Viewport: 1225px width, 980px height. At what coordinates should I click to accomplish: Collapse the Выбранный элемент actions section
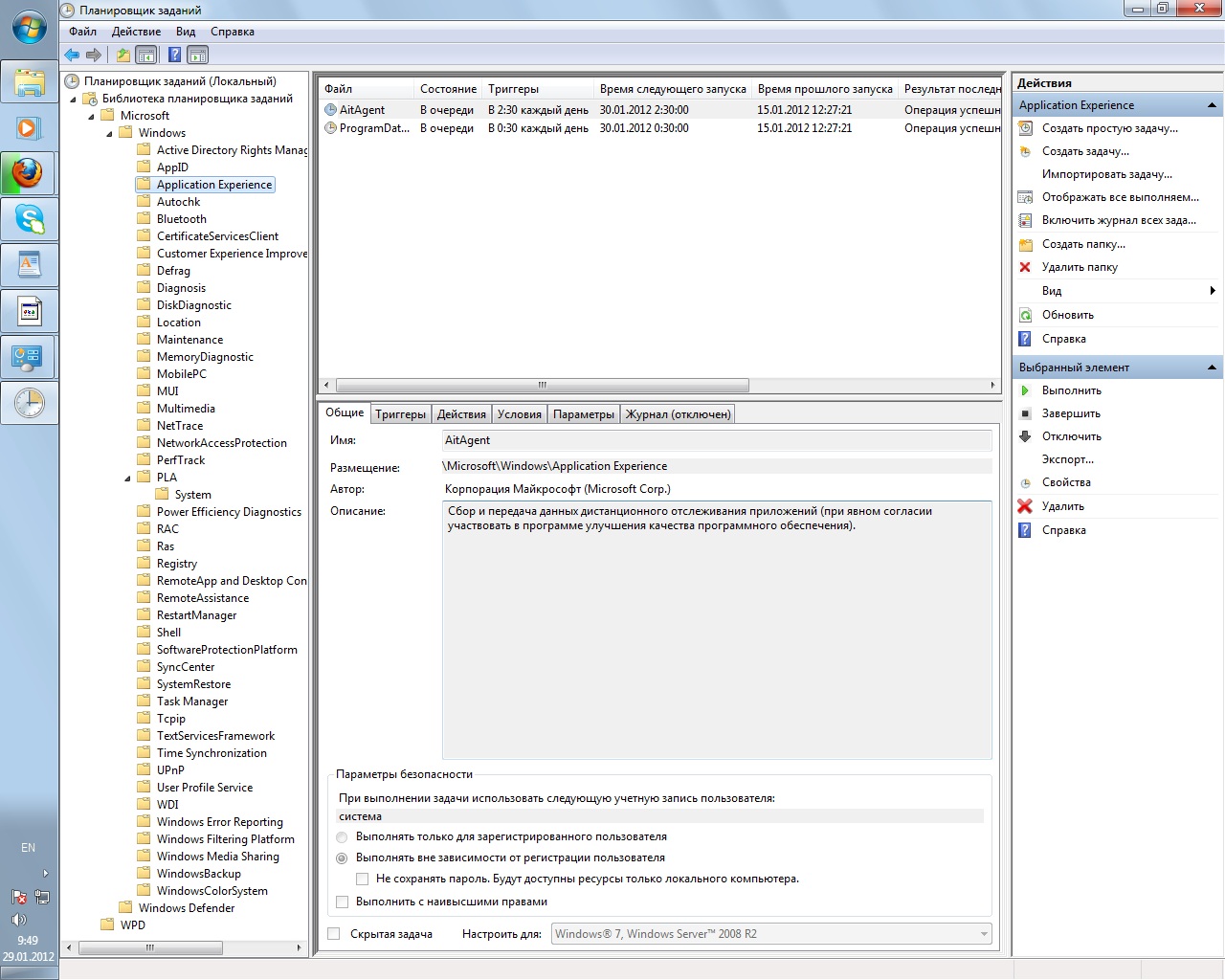click(x=1212, y=367)
